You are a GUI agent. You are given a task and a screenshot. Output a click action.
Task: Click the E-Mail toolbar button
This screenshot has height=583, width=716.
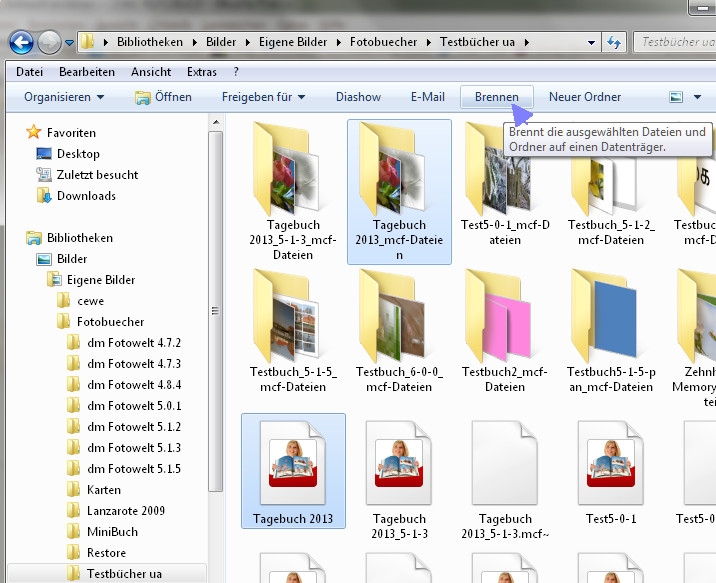point(427,97)
